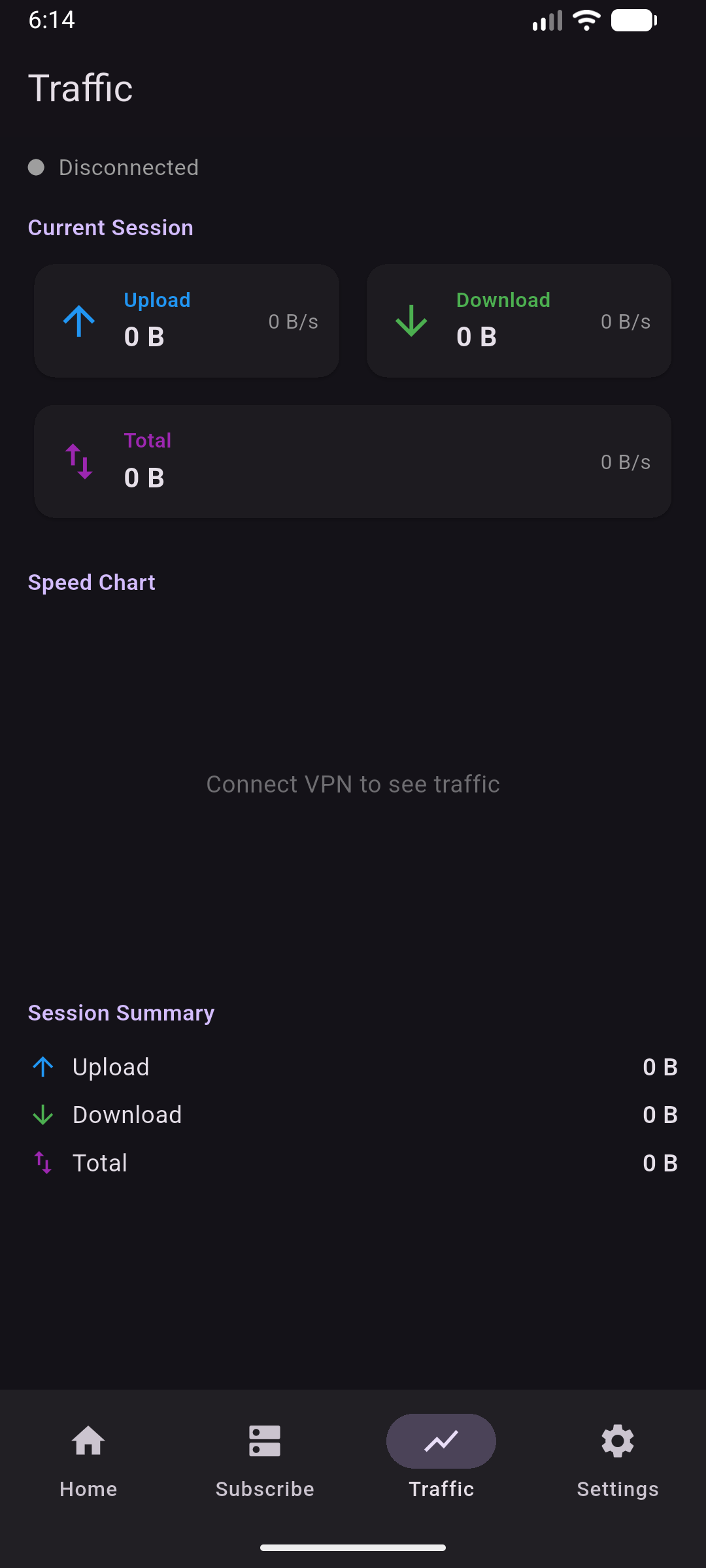Tap the Total arrows icon in Session Summary
This screenshot has height=1568, width=706.
(43, 1163)
